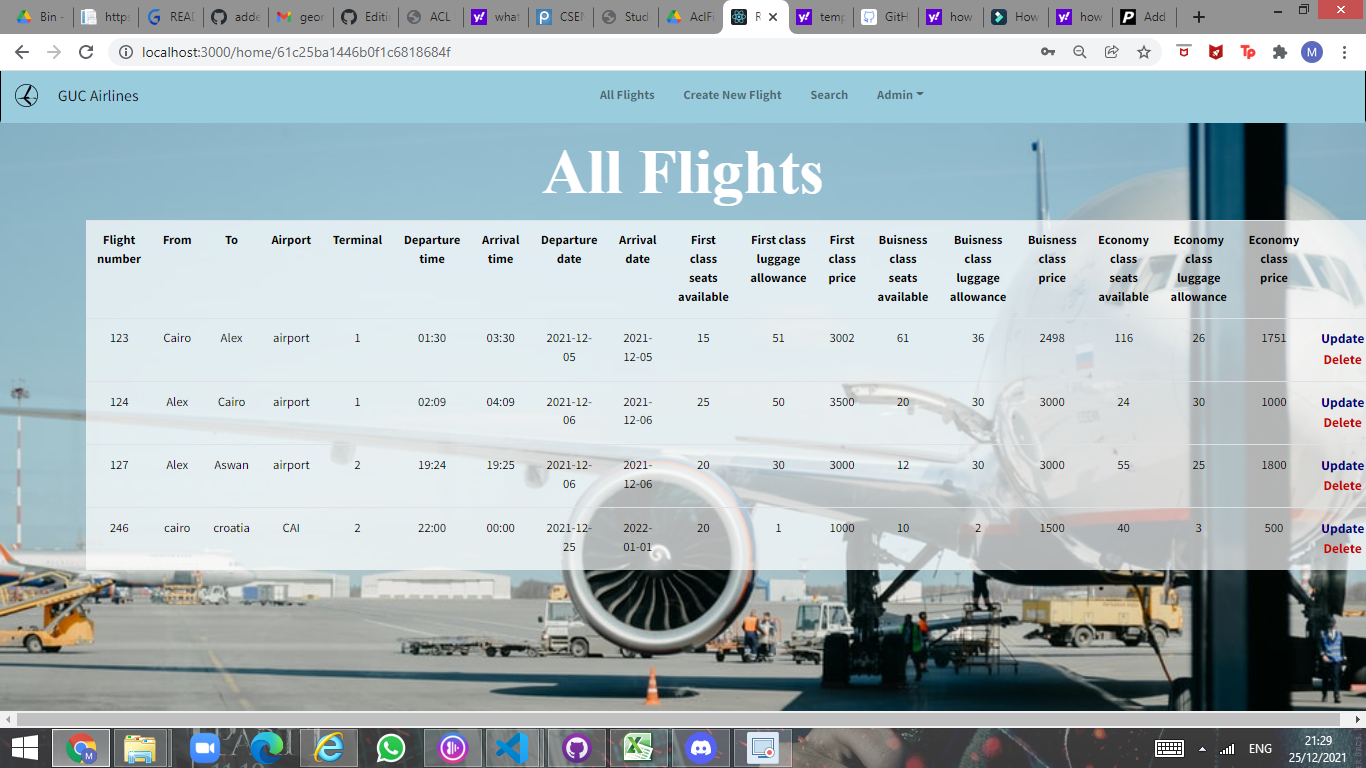Open File Explorer from the taskbar
1366x768 pixels.
pos(140,748)
